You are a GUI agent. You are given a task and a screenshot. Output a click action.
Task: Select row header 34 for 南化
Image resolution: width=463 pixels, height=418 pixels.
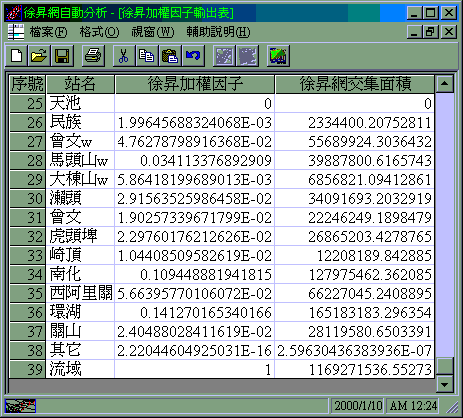(x=27, y=274)
